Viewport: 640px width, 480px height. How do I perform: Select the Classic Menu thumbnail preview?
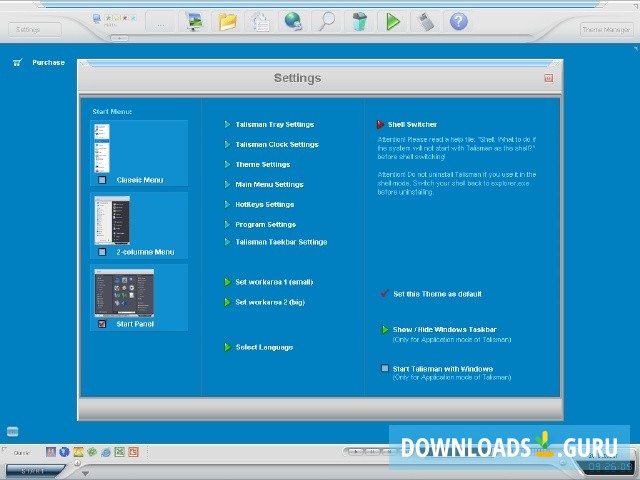pyautogui.click(x=102, y=148)
